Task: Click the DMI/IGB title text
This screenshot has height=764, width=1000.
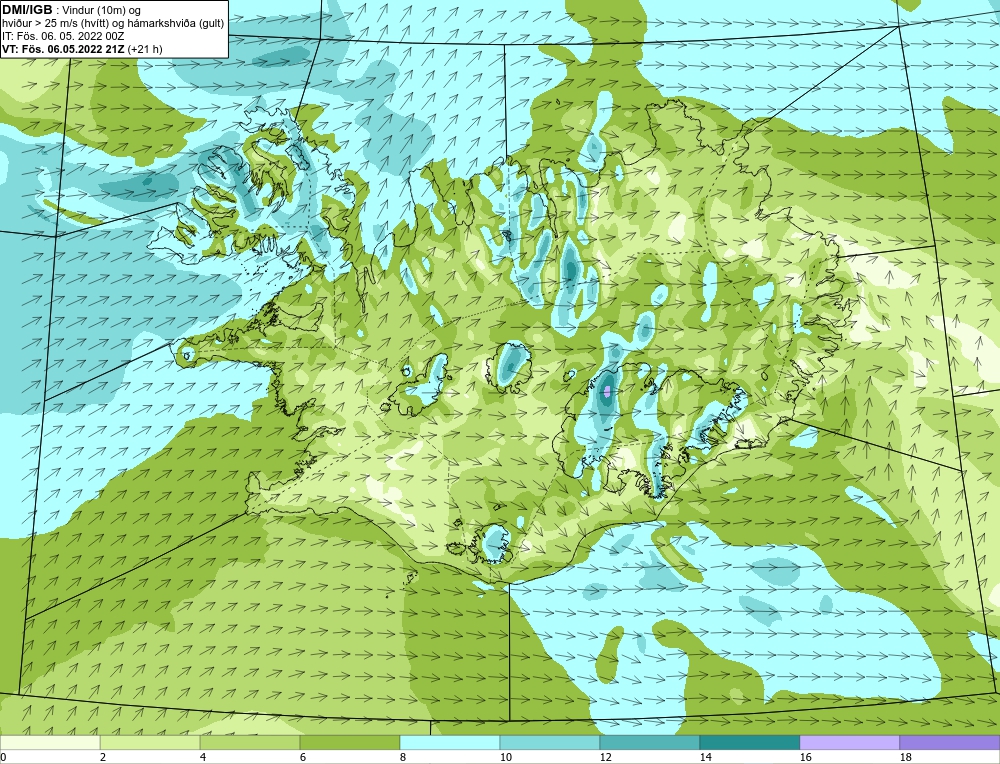Action: [x=27, y=10]
